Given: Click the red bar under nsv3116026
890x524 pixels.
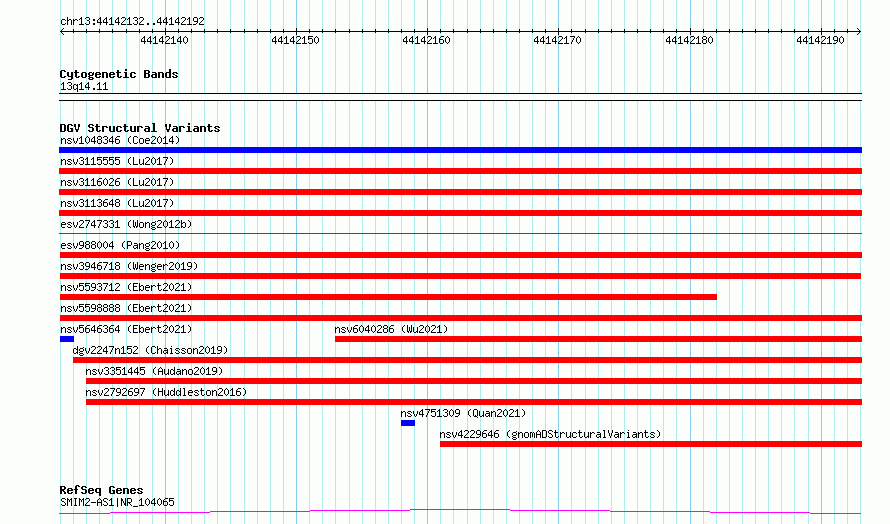Looking at the screenshot, I should tap(460, 192).
